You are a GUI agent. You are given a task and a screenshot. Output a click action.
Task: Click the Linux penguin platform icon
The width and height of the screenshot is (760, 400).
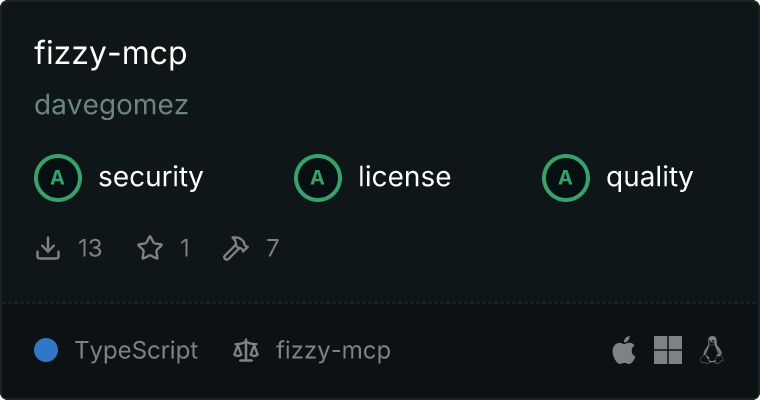click(712, 350)
